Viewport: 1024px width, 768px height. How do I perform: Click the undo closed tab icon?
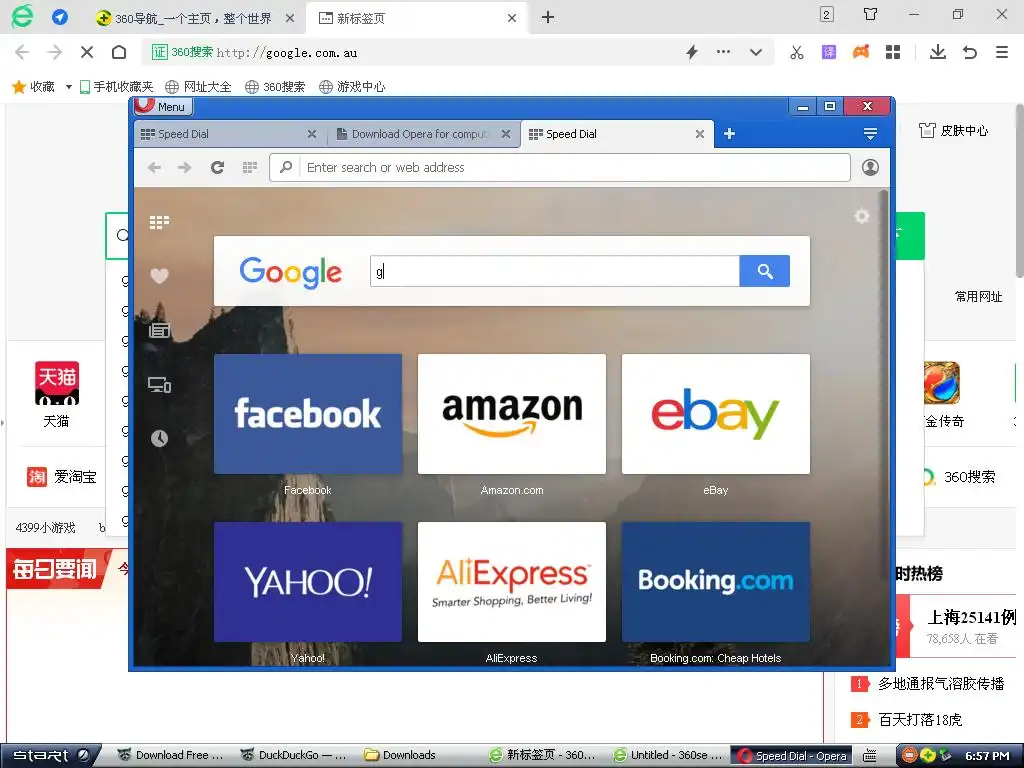[x=970, y=52]
